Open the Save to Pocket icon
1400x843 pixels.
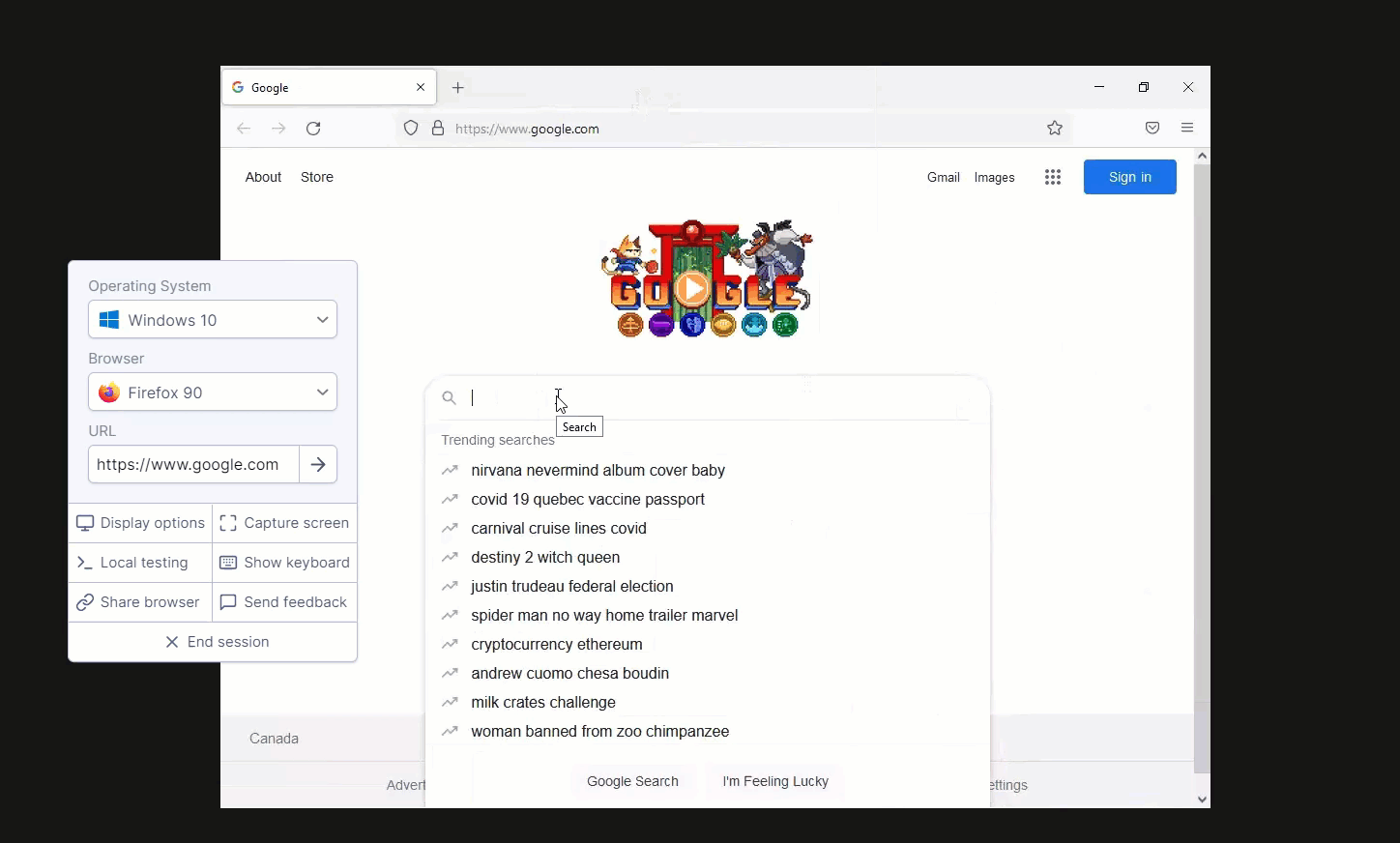click(1152, 129)
